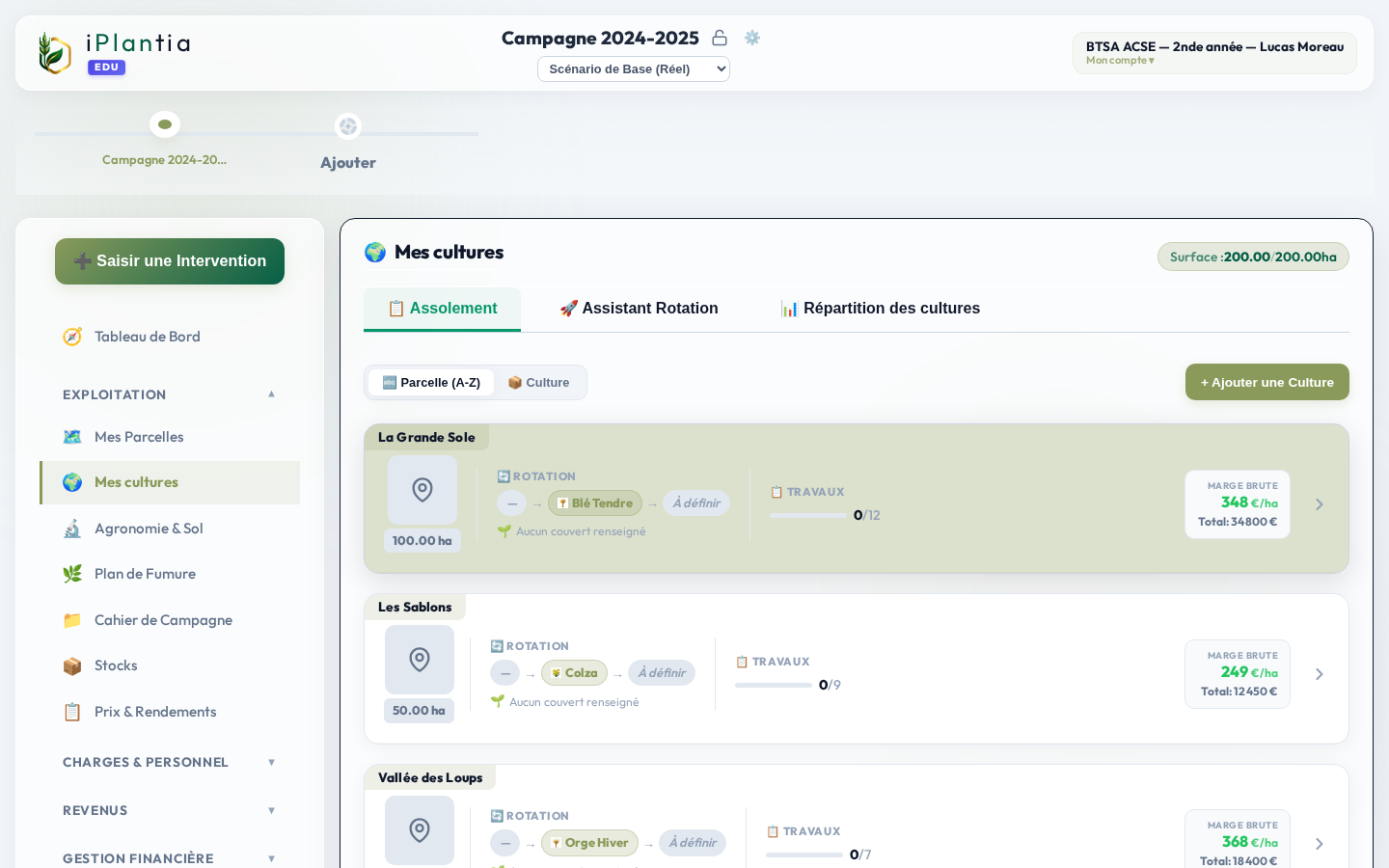Click Cahier de Campagne folder icon
The width and height of the screenshot is (1389, 868).
click(x=72, y=620)
